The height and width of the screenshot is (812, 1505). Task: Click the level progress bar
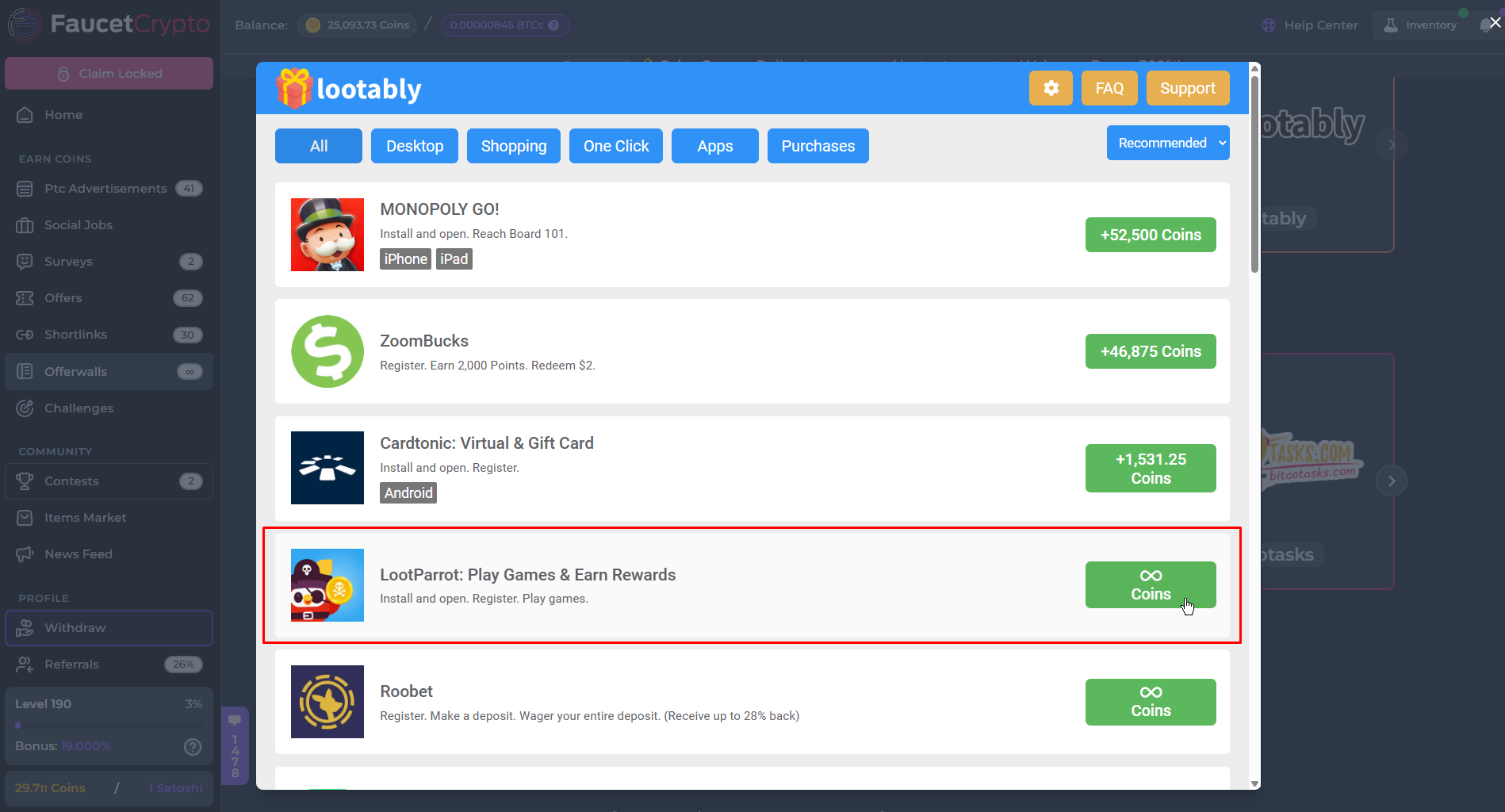coord(109,725)
